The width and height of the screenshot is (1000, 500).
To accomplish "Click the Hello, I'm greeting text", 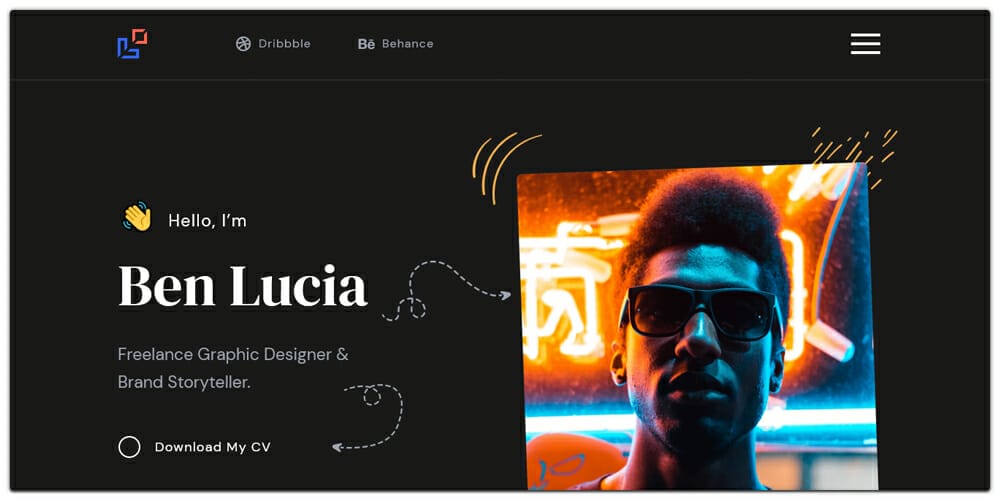I will click(207, 221).
